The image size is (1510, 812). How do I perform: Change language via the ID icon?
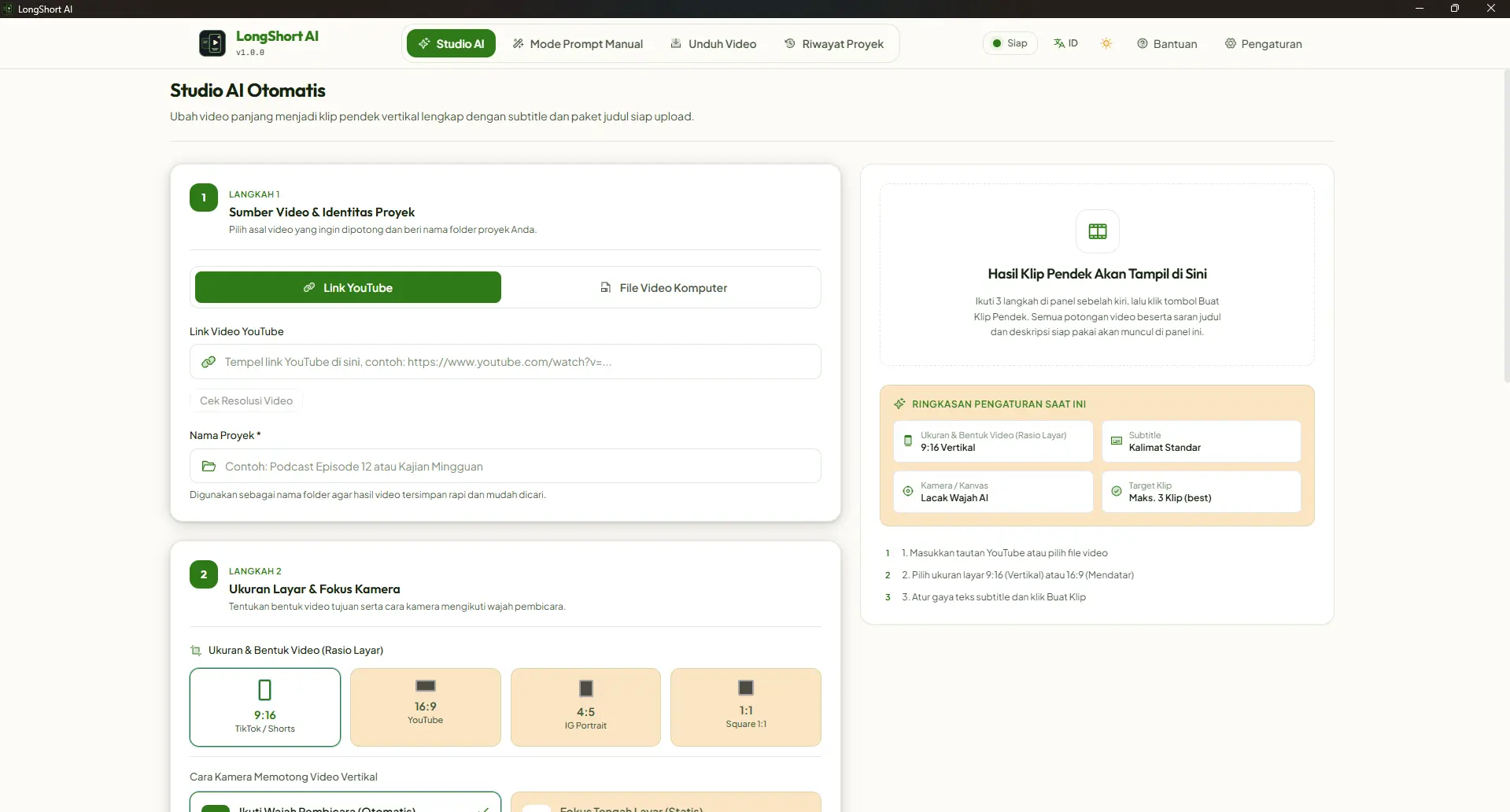tap(1065, 43)
